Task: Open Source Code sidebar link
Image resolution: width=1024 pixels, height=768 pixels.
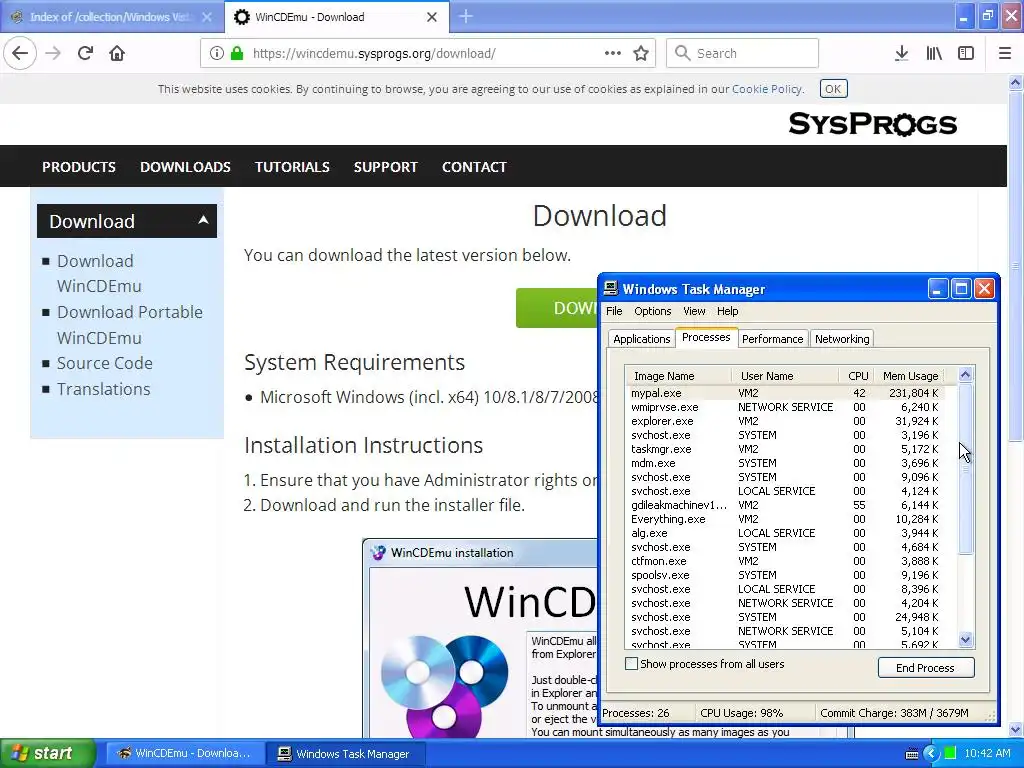Action: (x=104, y=363)
